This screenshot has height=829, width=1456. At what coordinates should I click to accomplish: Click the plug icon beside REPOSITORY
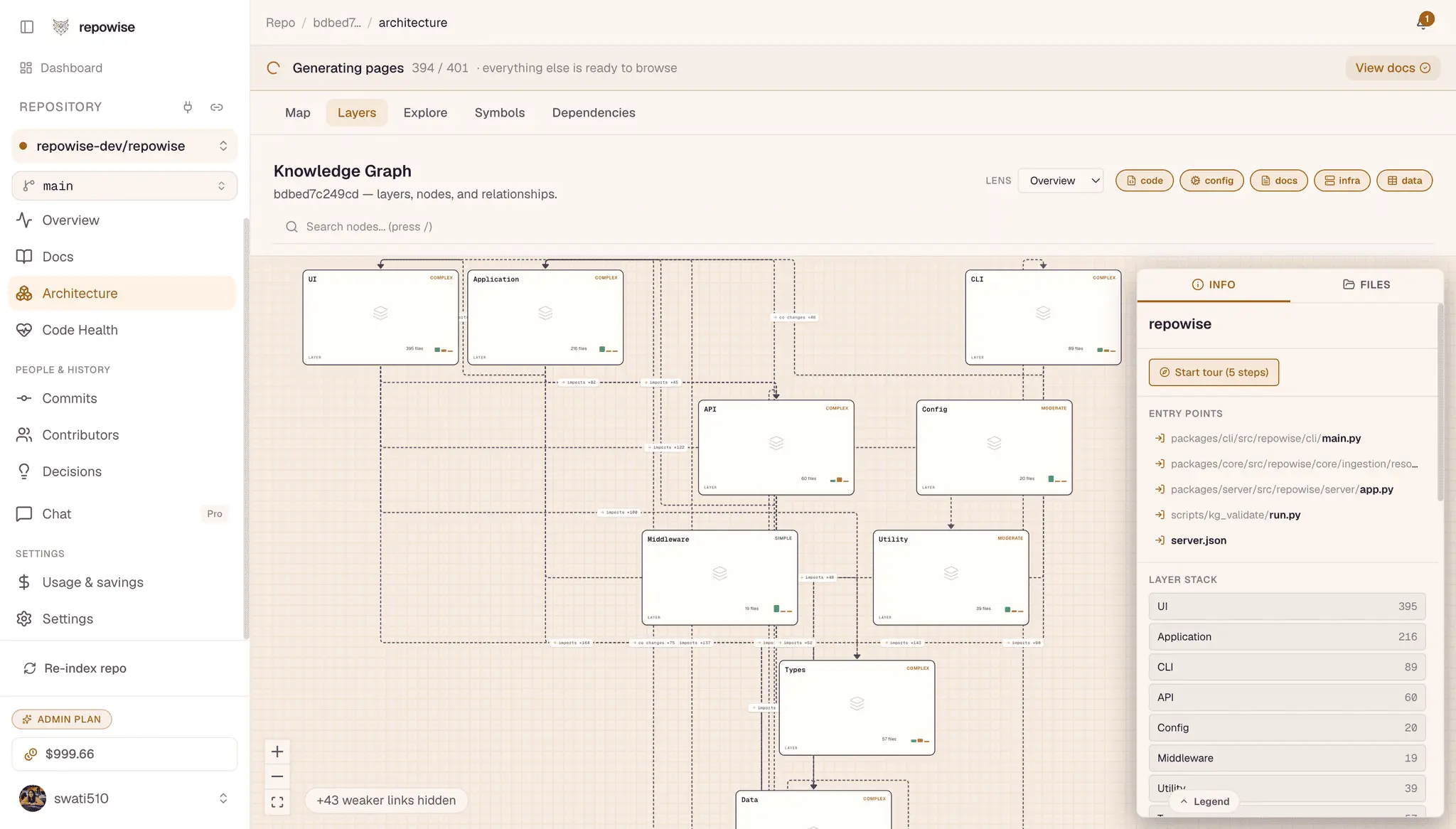pos(188,107)
